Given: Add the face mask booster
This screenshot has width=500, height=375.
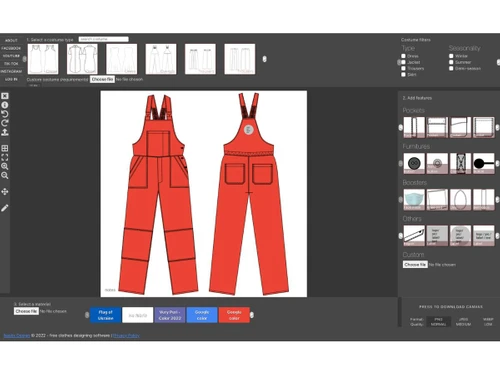Looking at the screenshot, I should (x=414, y=199).
